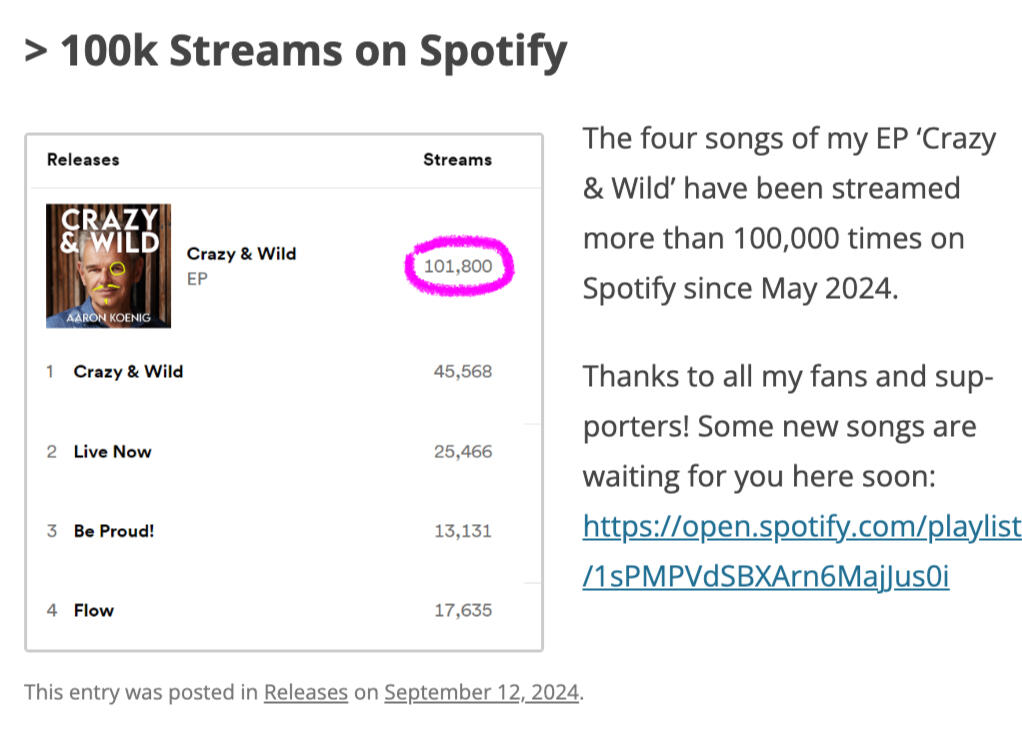Click the 13,131 stream count

(x=462, y=531)
